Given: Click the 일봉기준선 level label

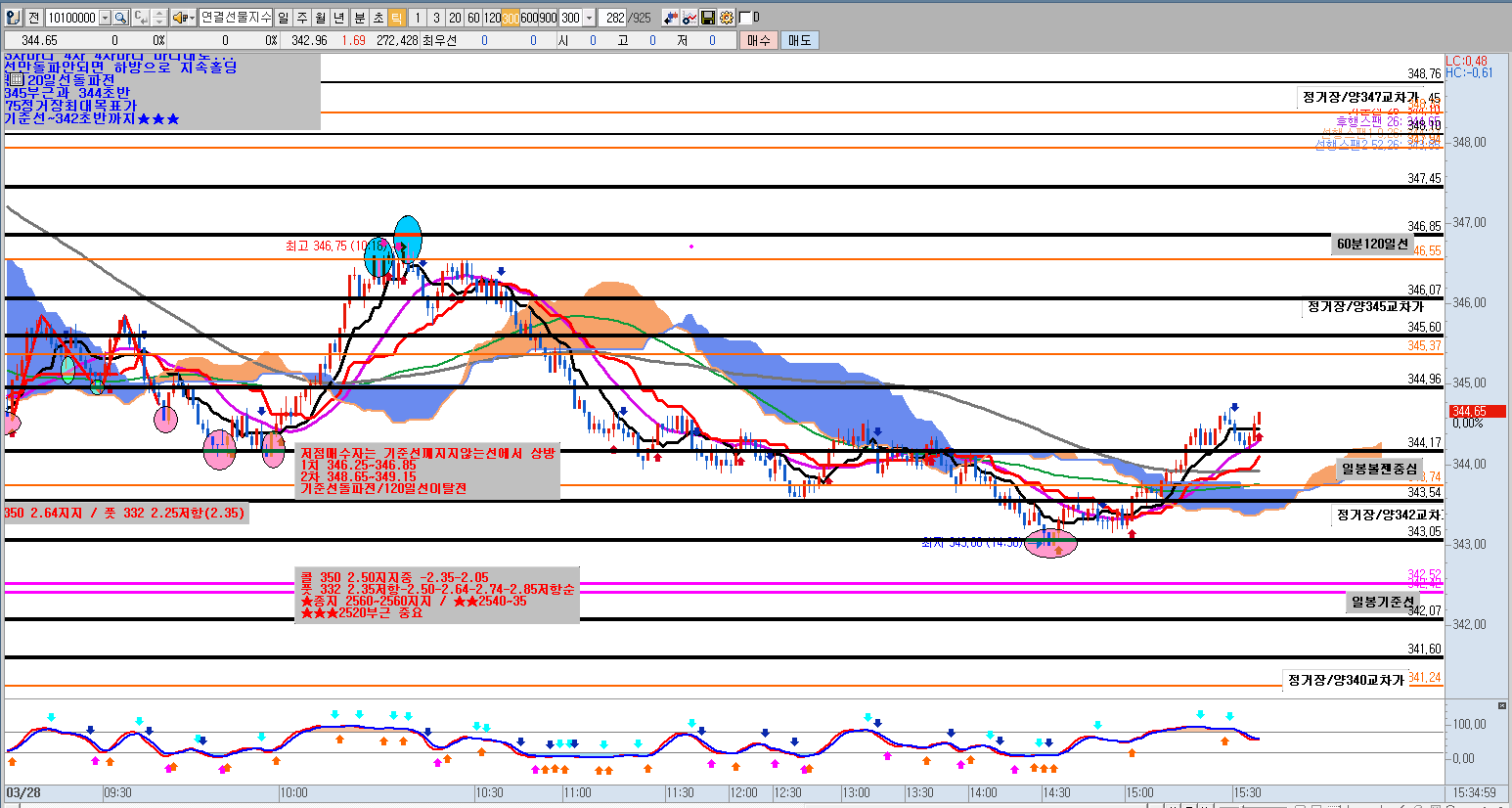Looking at the screenshot, I should (1383, 602).
